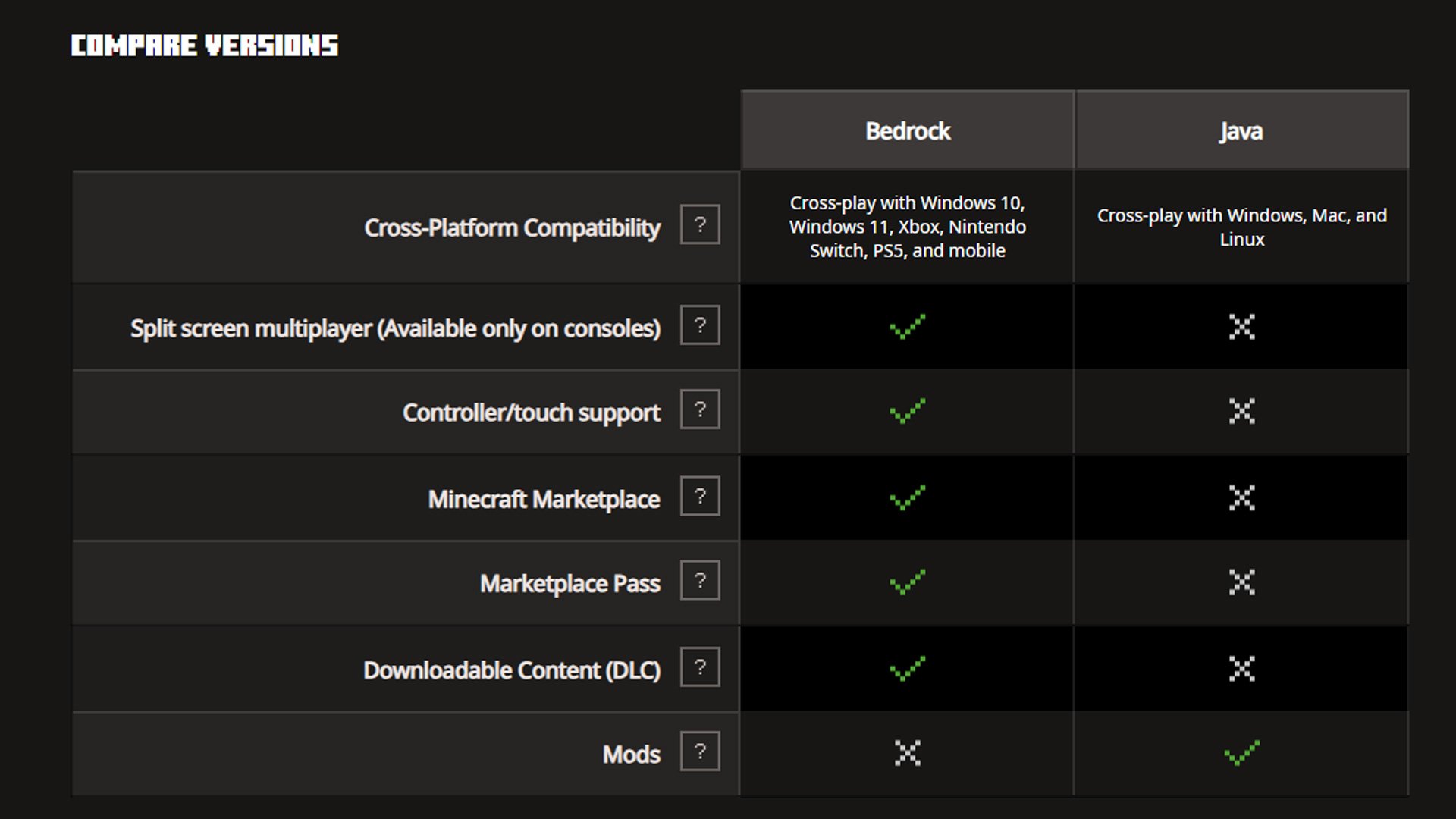
Task: Click Java's Windows, Mac, and Linux text
Action: (x=1241, y=227)
